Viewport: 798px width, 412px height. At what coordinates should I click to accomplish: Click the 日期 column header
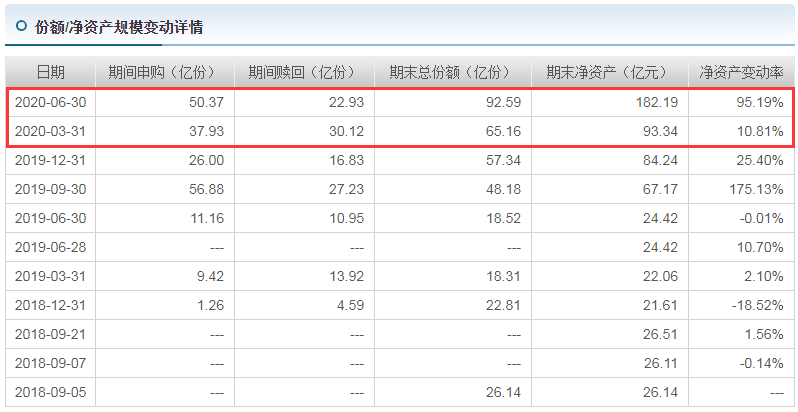click(x=50, y=72)
